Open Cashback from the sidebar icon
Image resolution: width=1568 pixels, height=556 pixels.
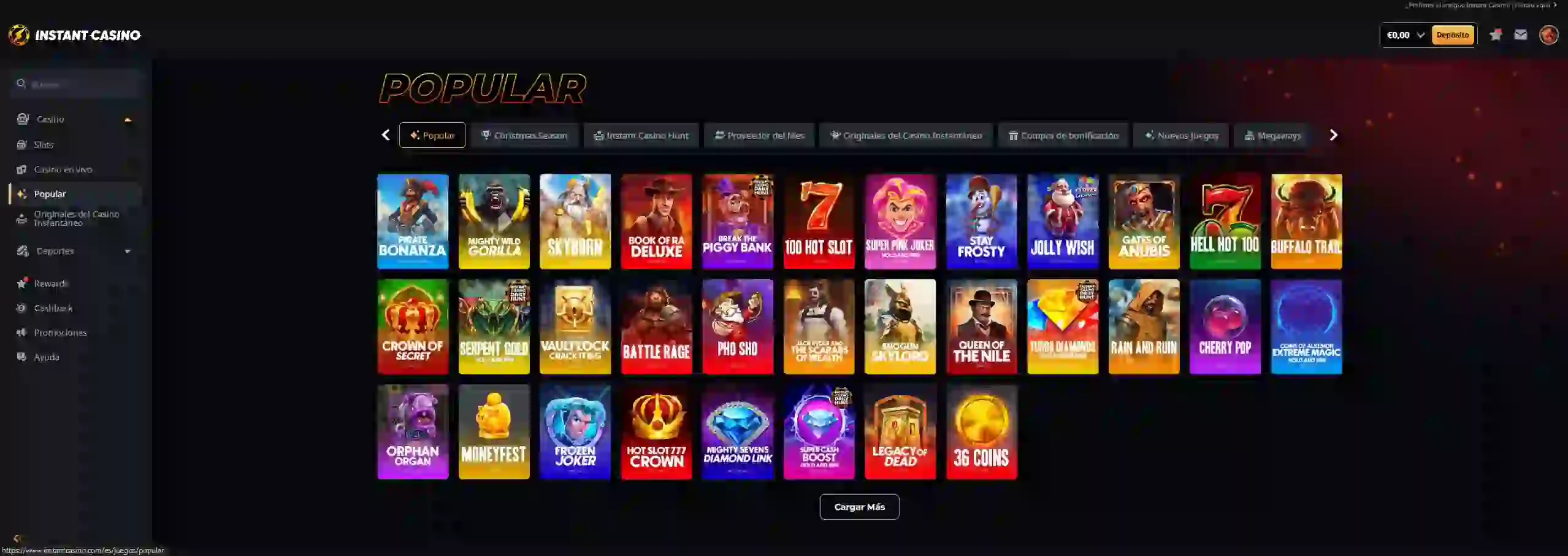point(22,308)
